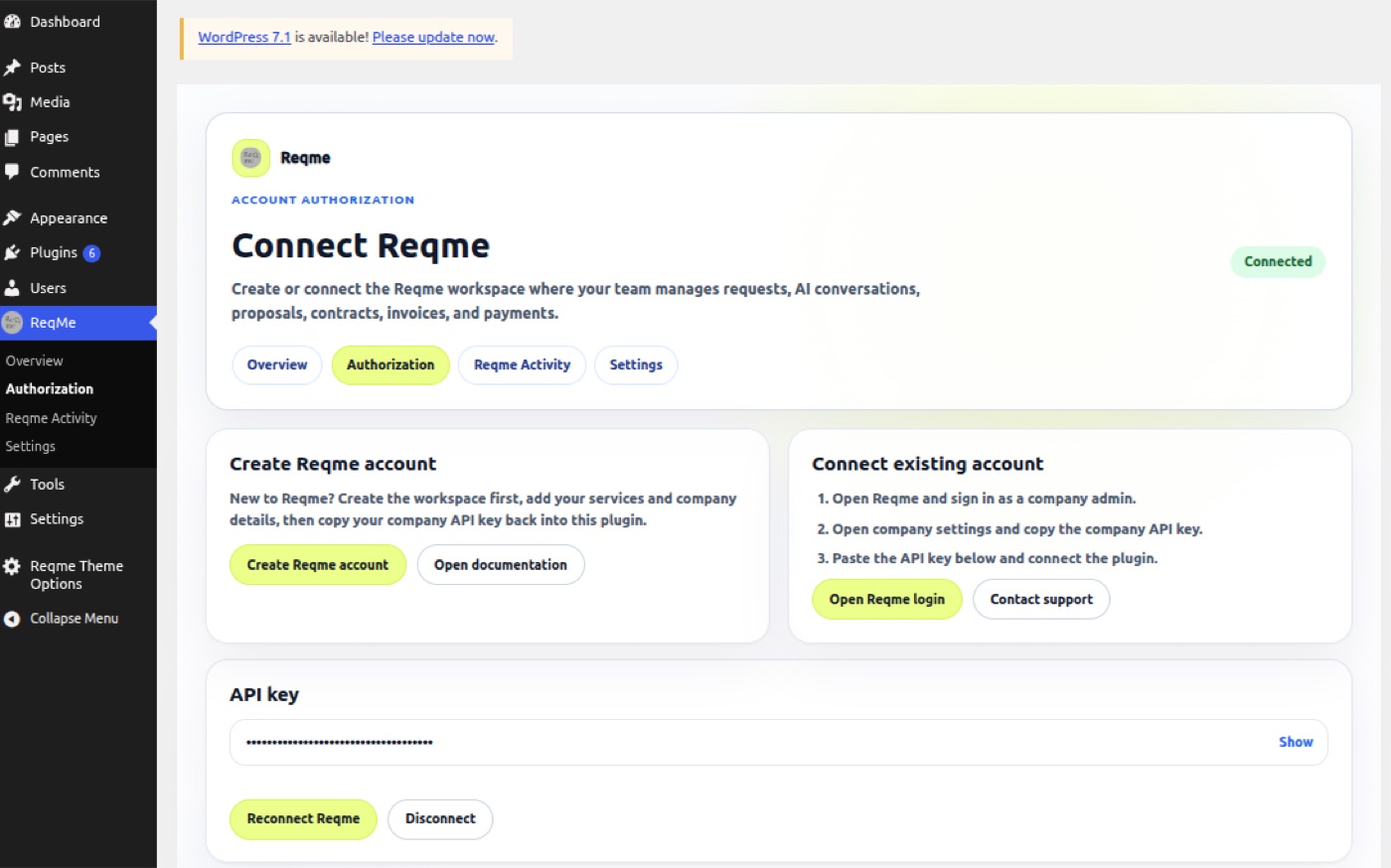Follow the WordPress 7.1 link
1391x868 pixels.
(x=244, y=37)
